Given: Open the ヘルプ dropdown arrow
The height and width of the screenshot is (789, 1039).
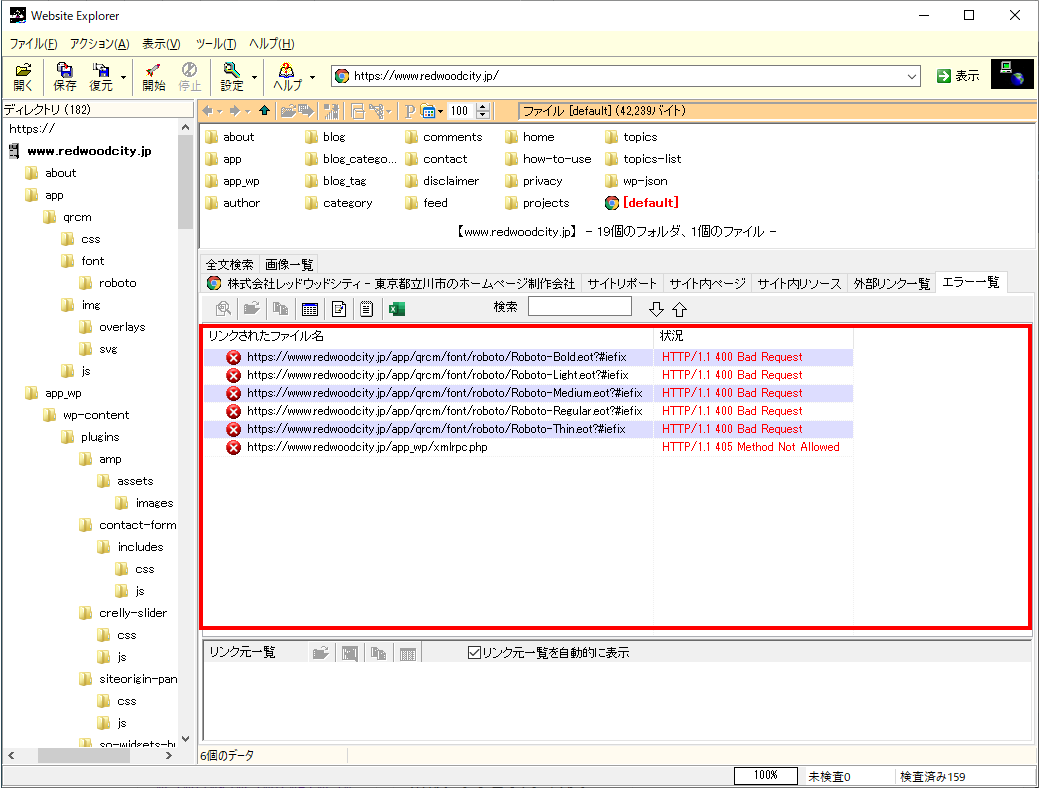Looking at the screenshot, I should click(313, 78).
